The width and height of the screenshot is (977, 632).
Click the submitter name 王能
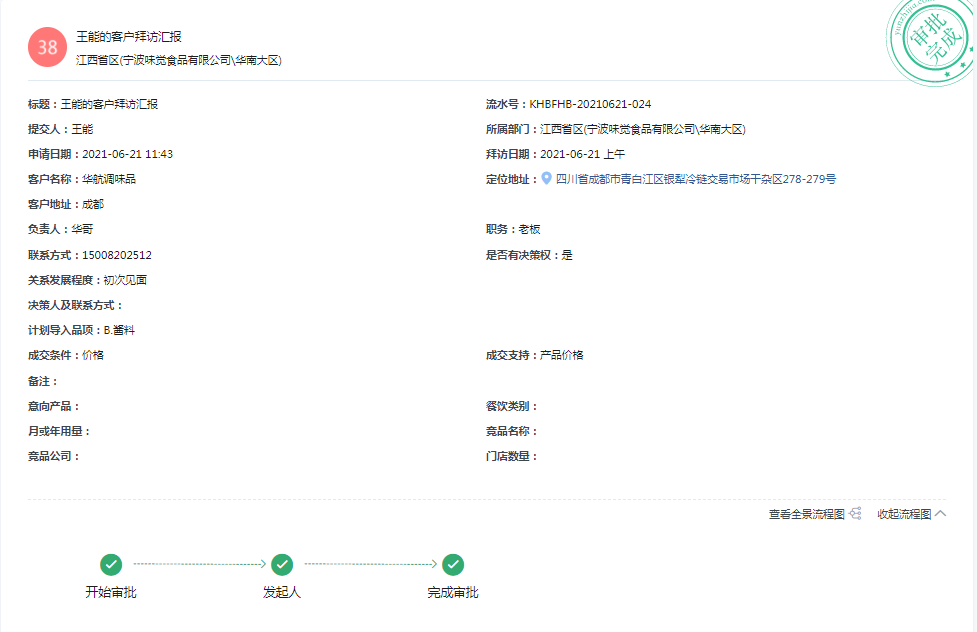(x=82, y=129)
